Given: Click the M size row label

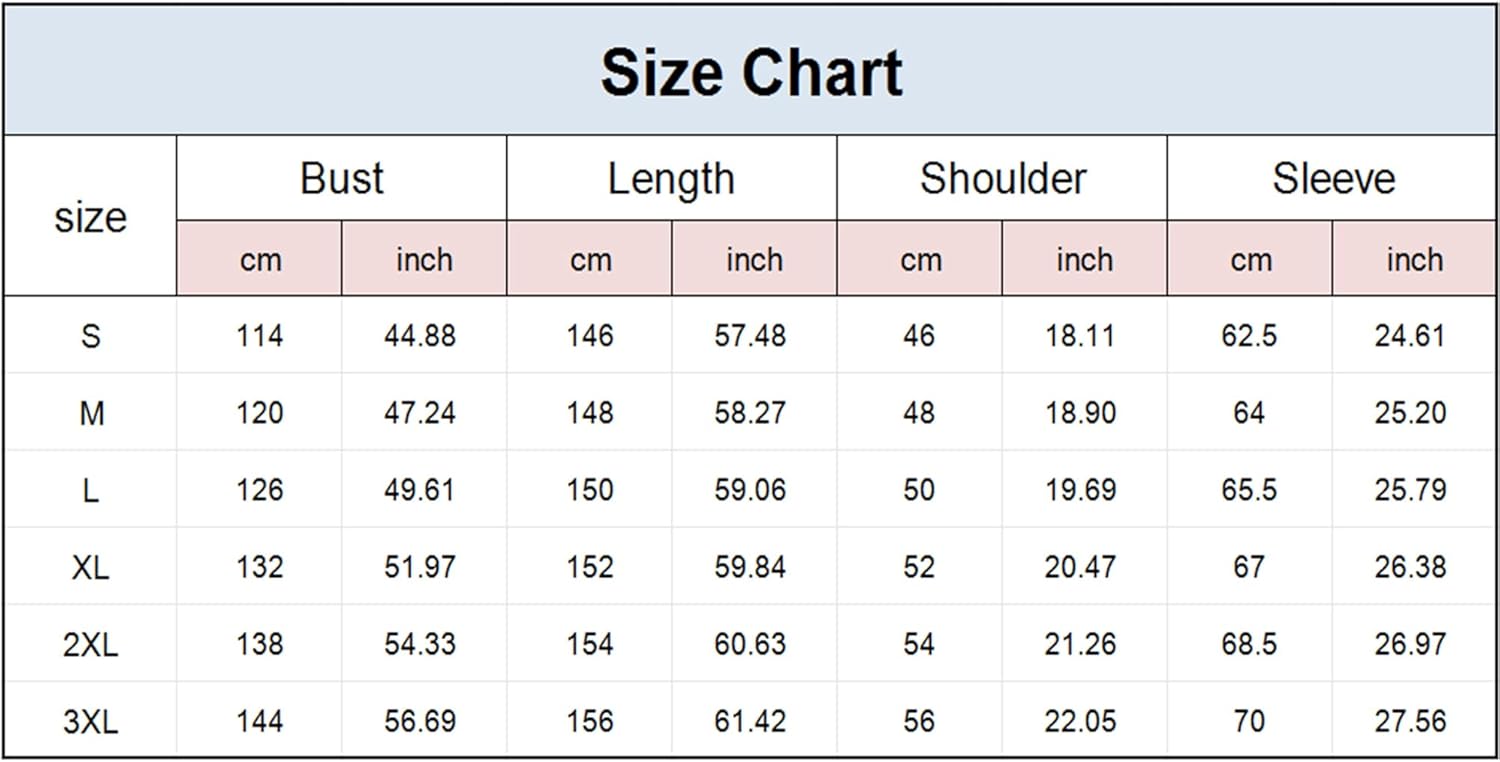Looking at the screenshot, I should coord(90,413).
